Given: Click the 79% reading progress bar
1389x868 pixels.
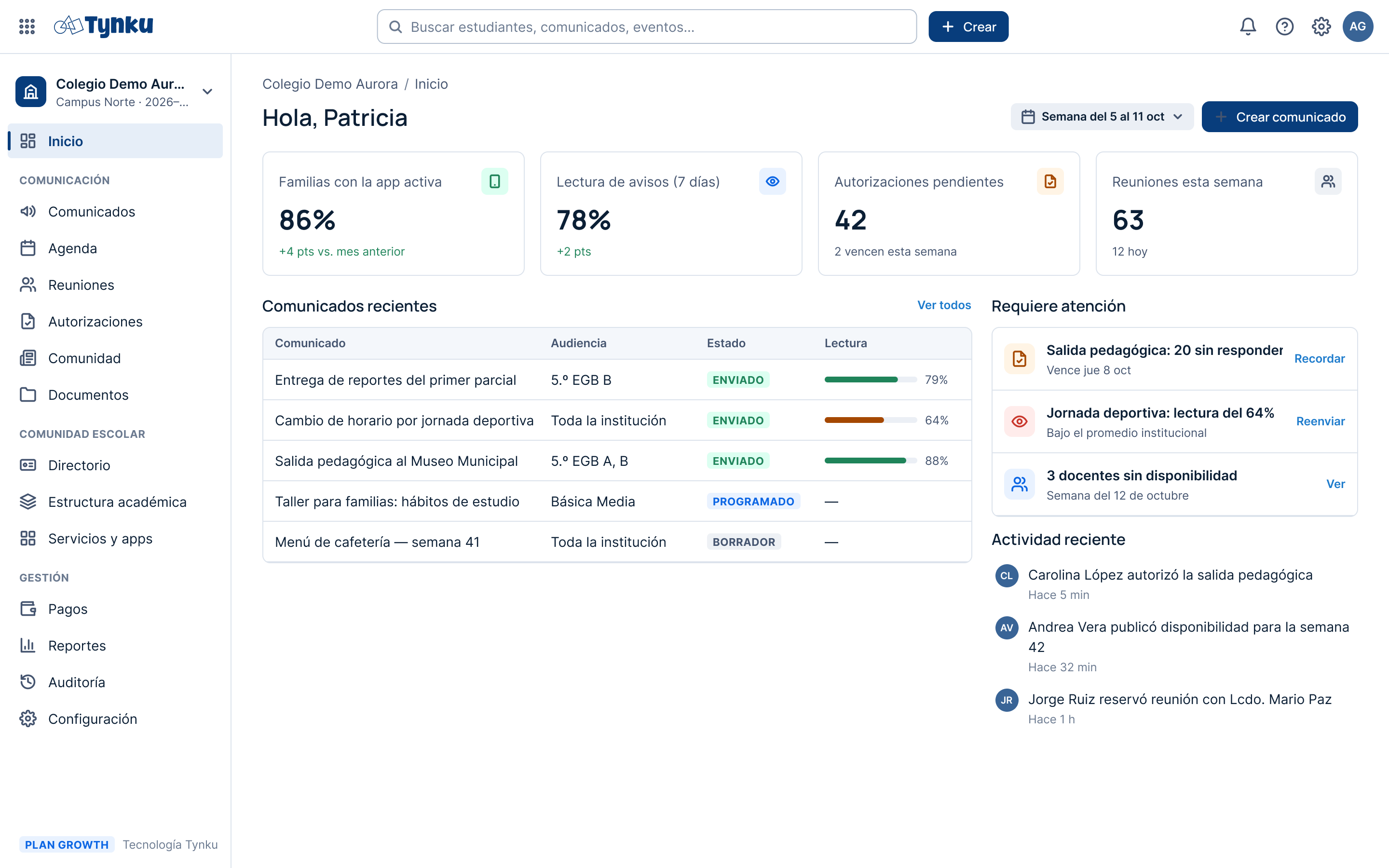Looking at the screenshot, I should pos(870,380).
